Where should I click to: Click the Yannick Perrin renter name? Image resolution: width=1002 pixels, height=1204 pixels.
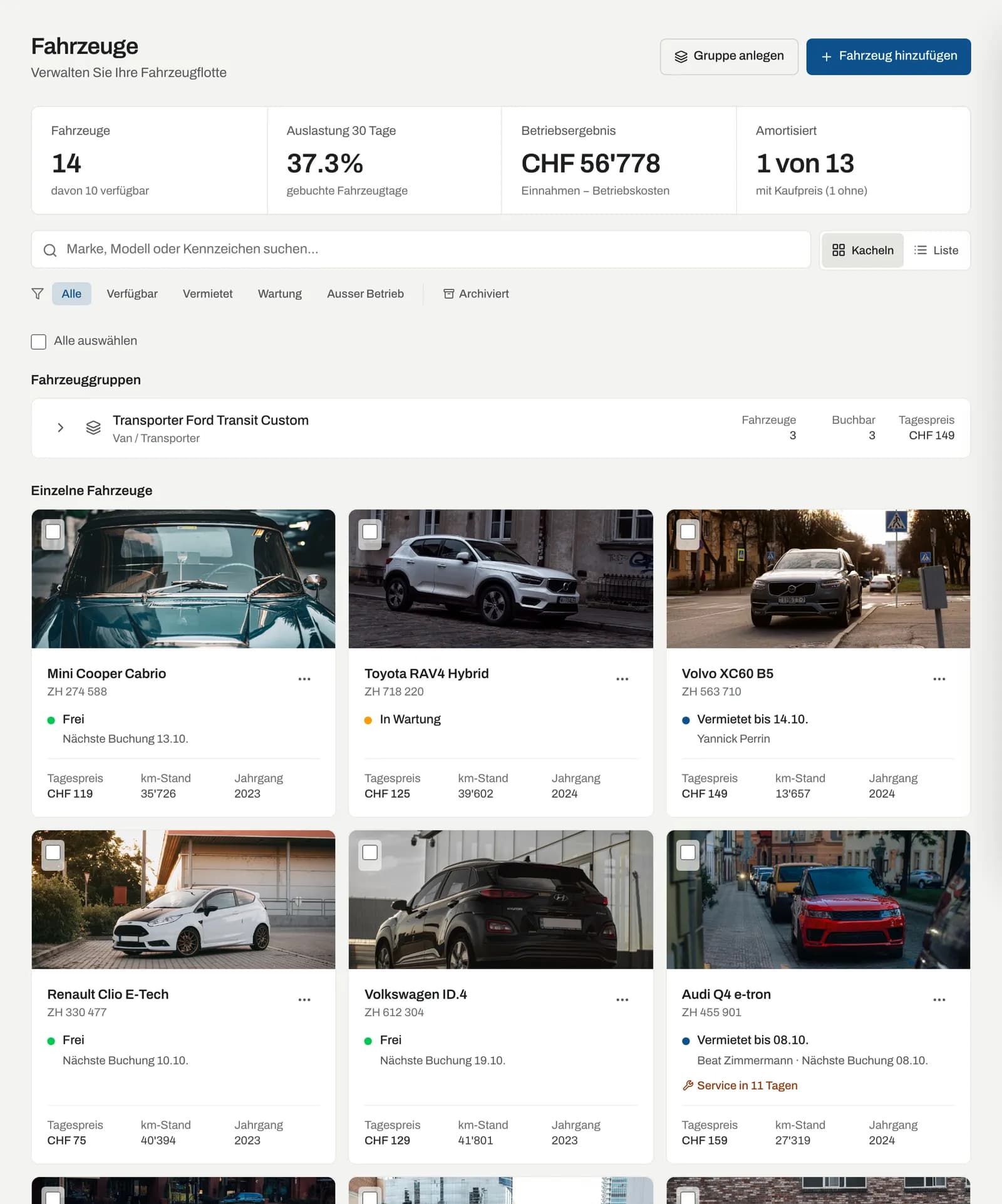733,739
